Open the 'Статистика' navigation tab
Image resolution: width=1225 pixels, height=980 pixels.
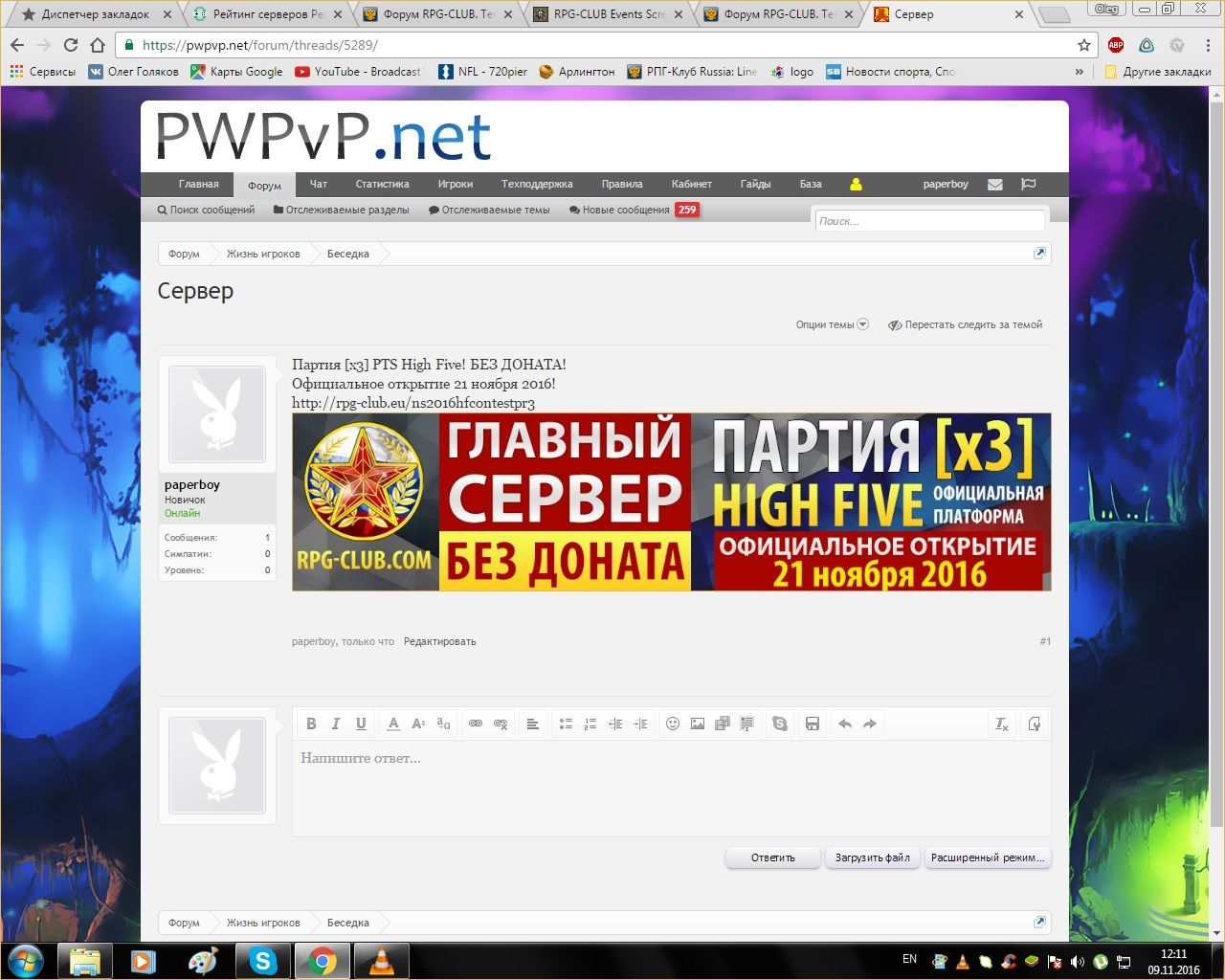[x=383, y=185]
